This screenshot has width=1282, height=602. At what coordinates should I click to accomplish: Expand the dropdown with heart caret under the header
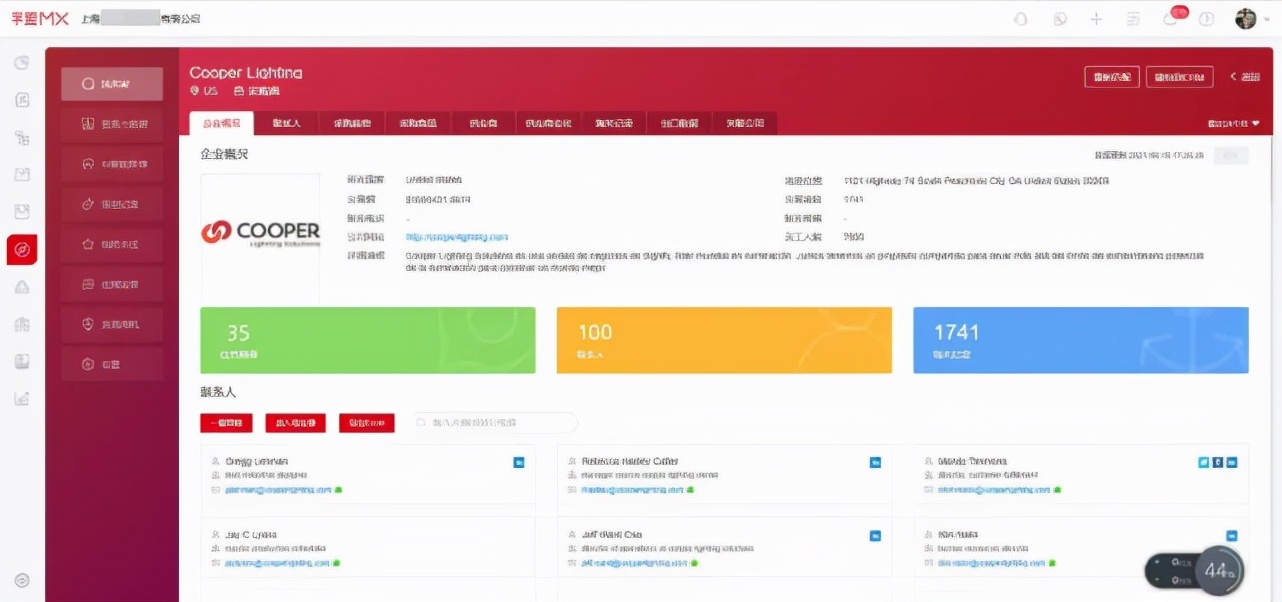pos(1233,124)
